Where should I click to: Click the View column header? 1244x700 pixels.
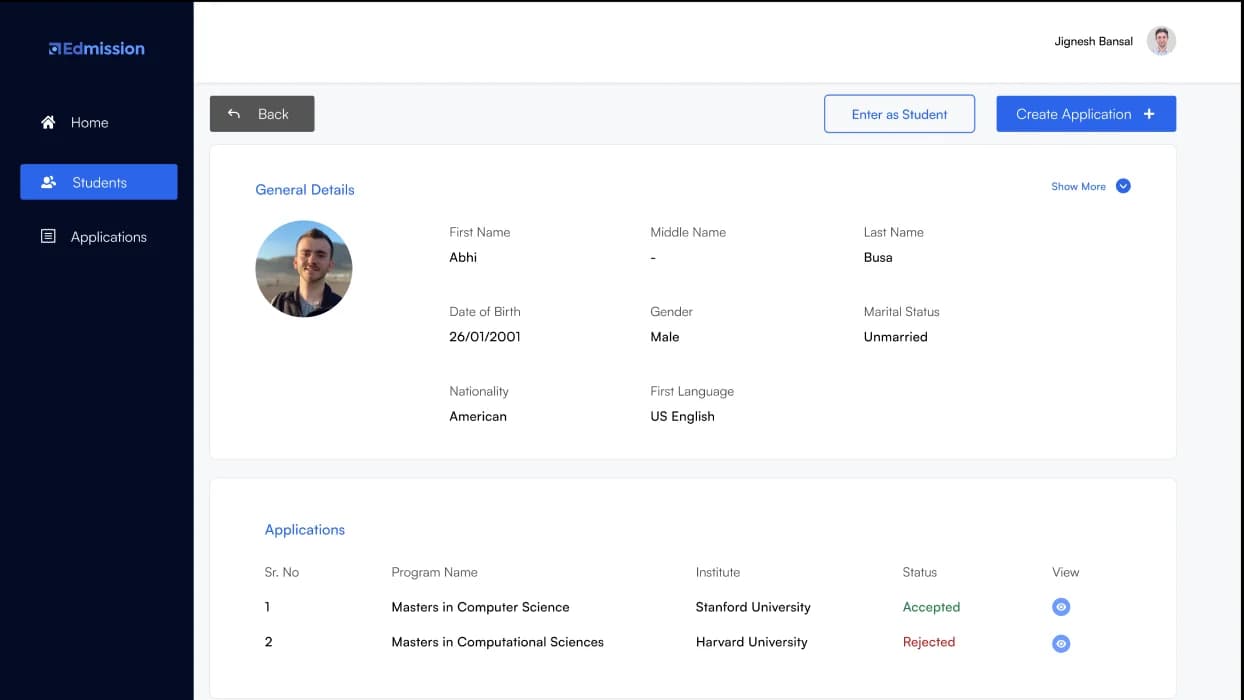pos(1065,572)
